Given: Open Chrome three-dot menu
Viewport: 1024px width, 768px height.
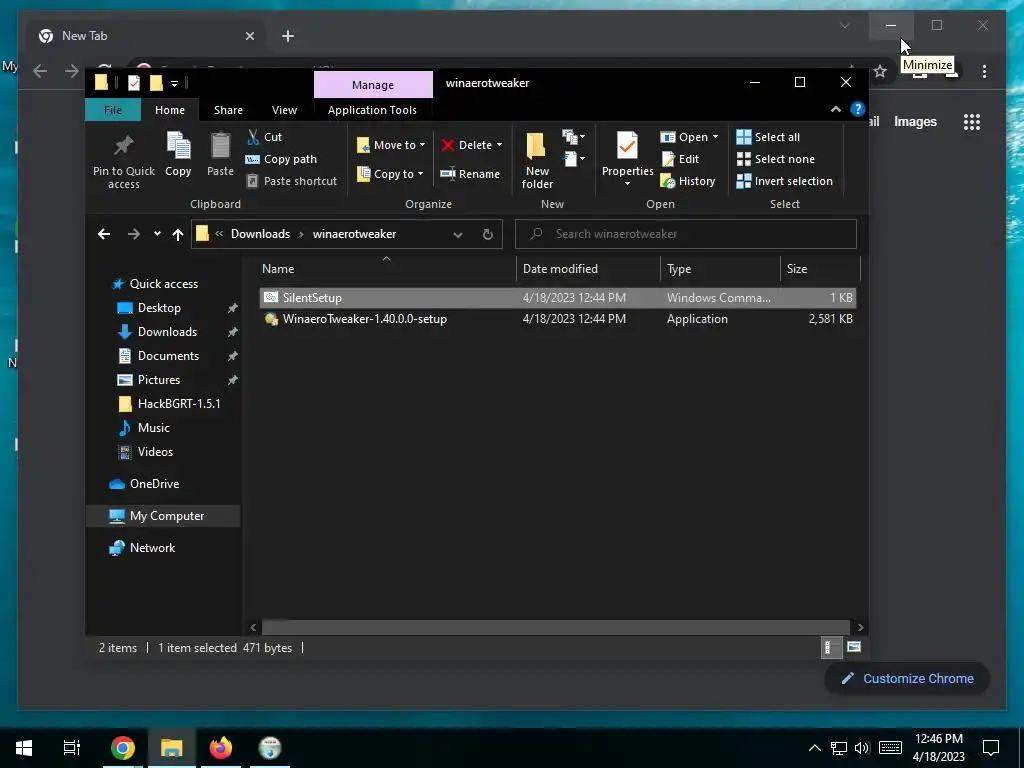Looking at the screenshot, I should click(984, 71).
